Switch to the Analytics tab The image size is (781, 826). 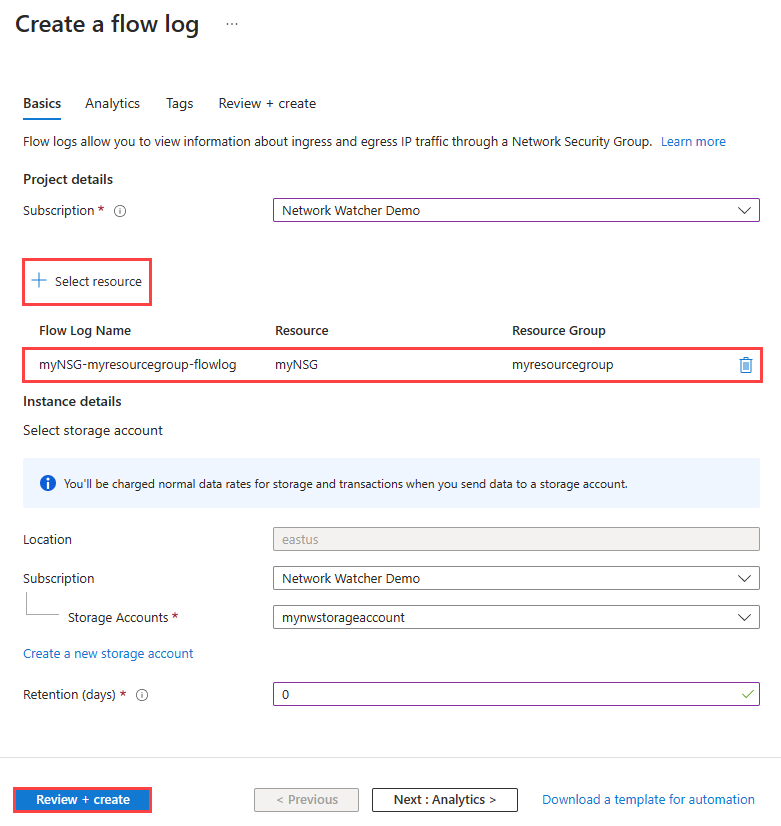(112, 104)
